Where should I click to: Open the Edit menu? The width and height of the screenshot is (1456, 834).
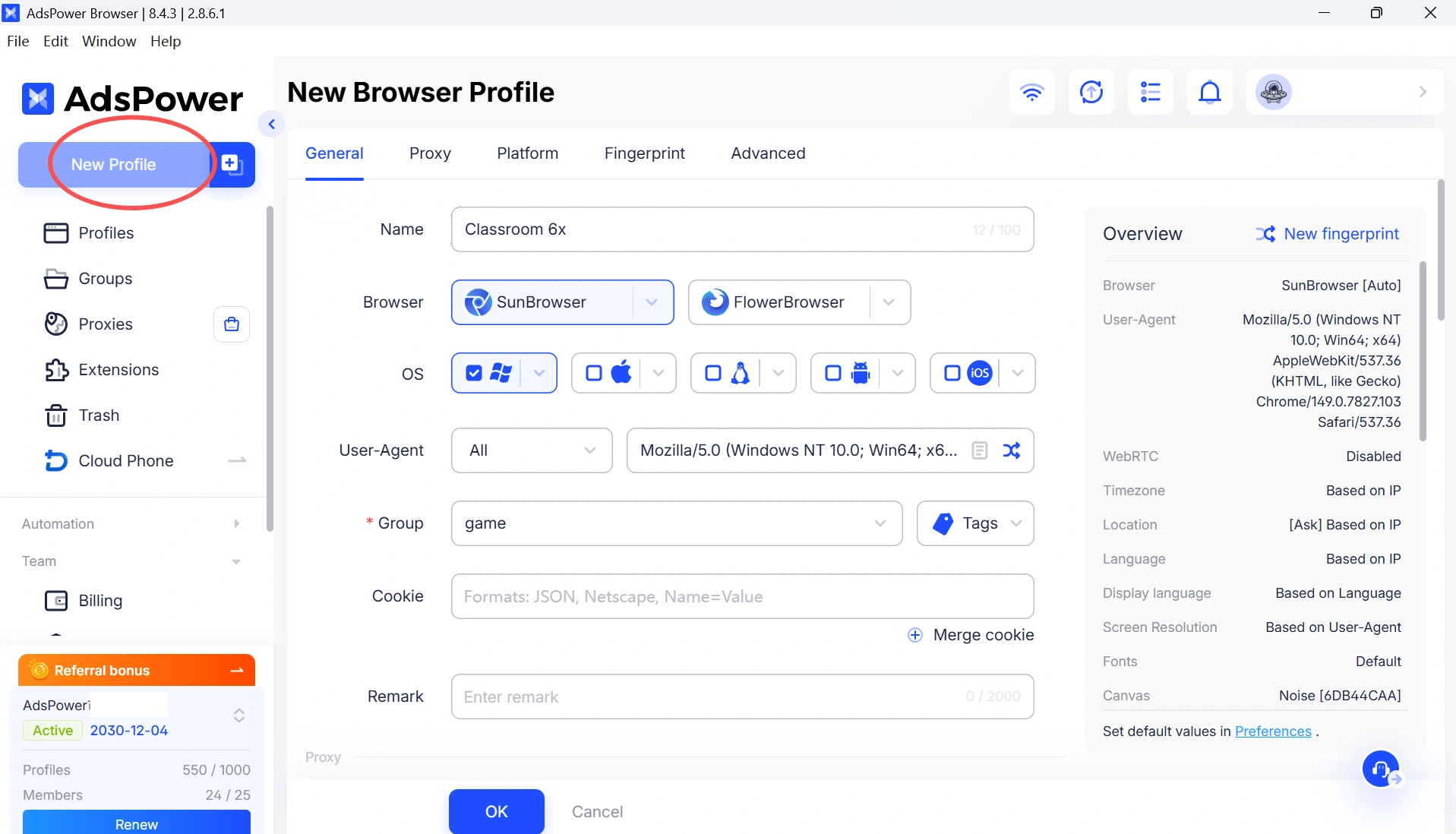(55, 41)
